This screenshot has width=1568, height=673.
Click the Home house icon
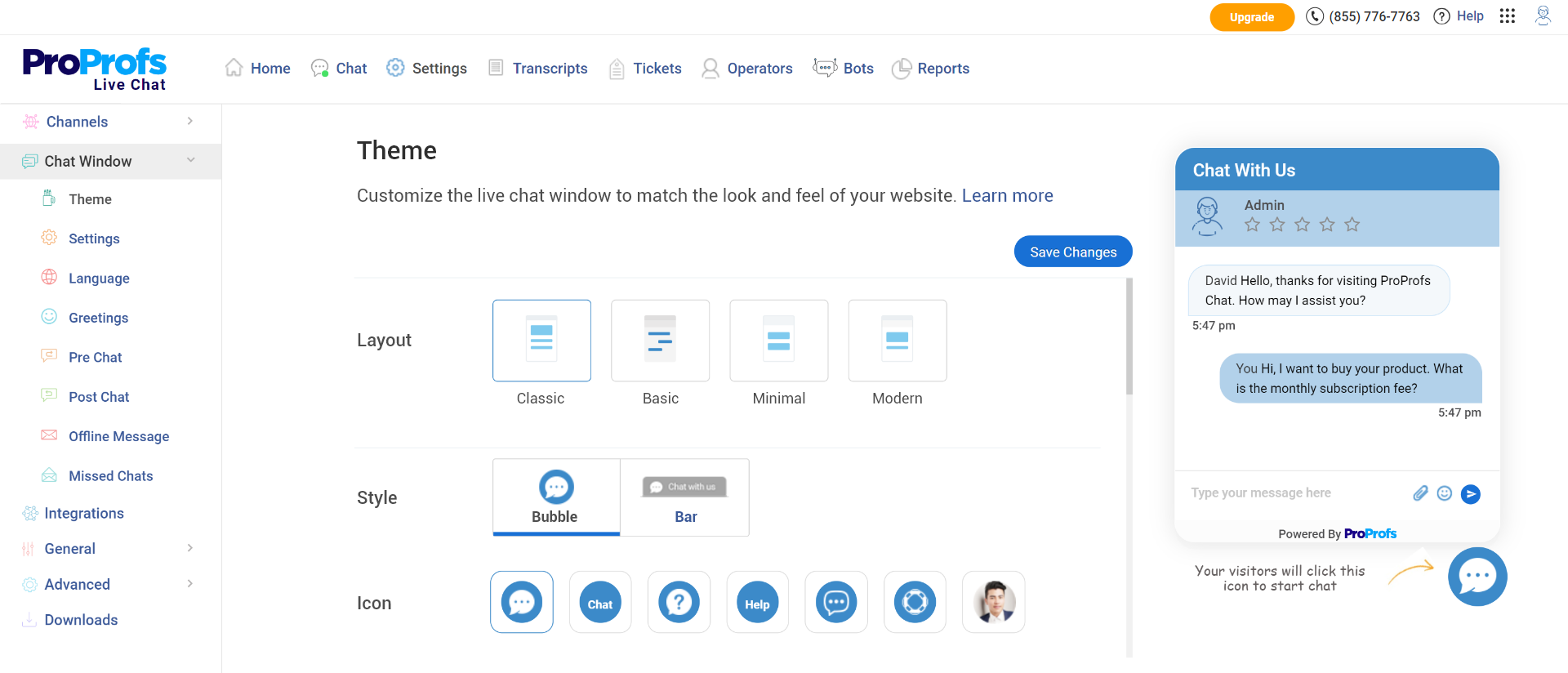click(x=234, y=68)
